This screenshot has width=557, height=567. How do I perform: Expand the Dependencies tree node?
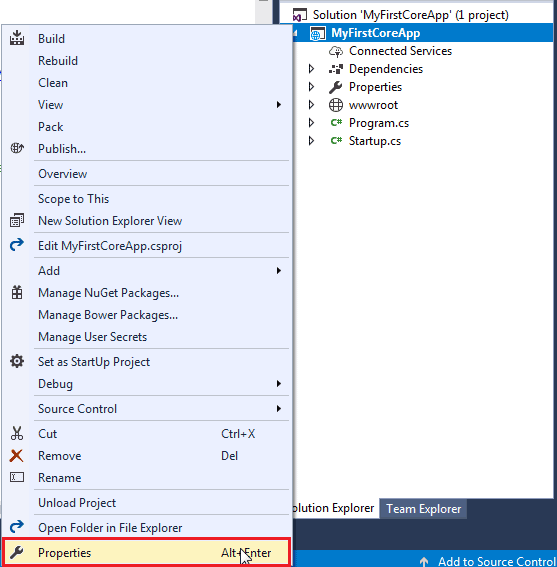point(311,69)
